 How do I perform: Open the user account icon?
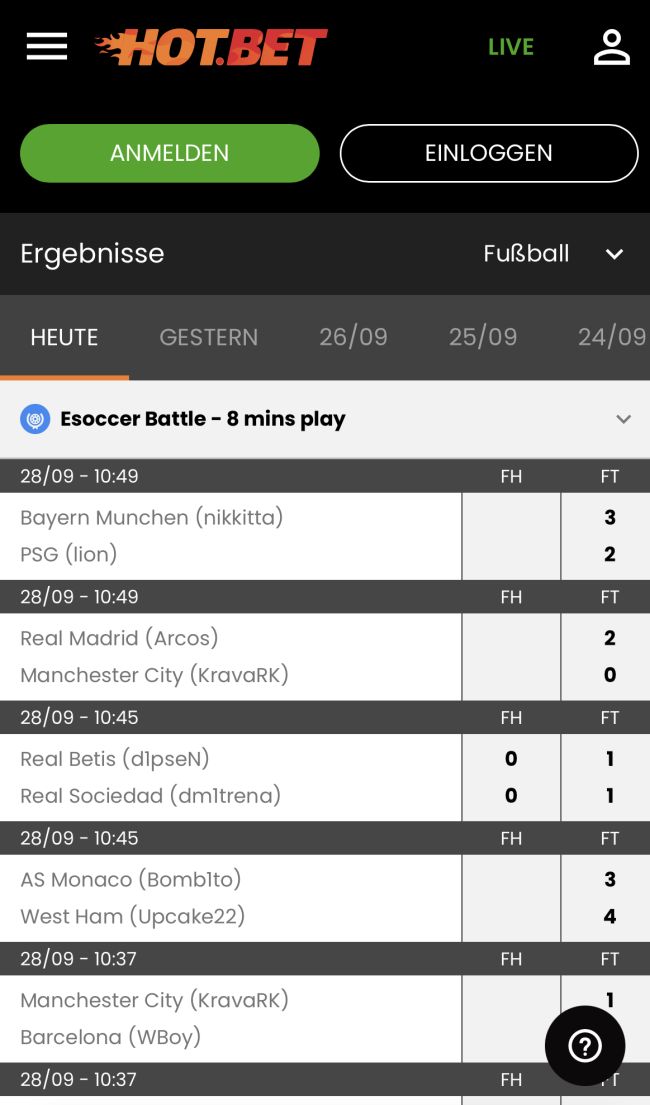(611, 47)
